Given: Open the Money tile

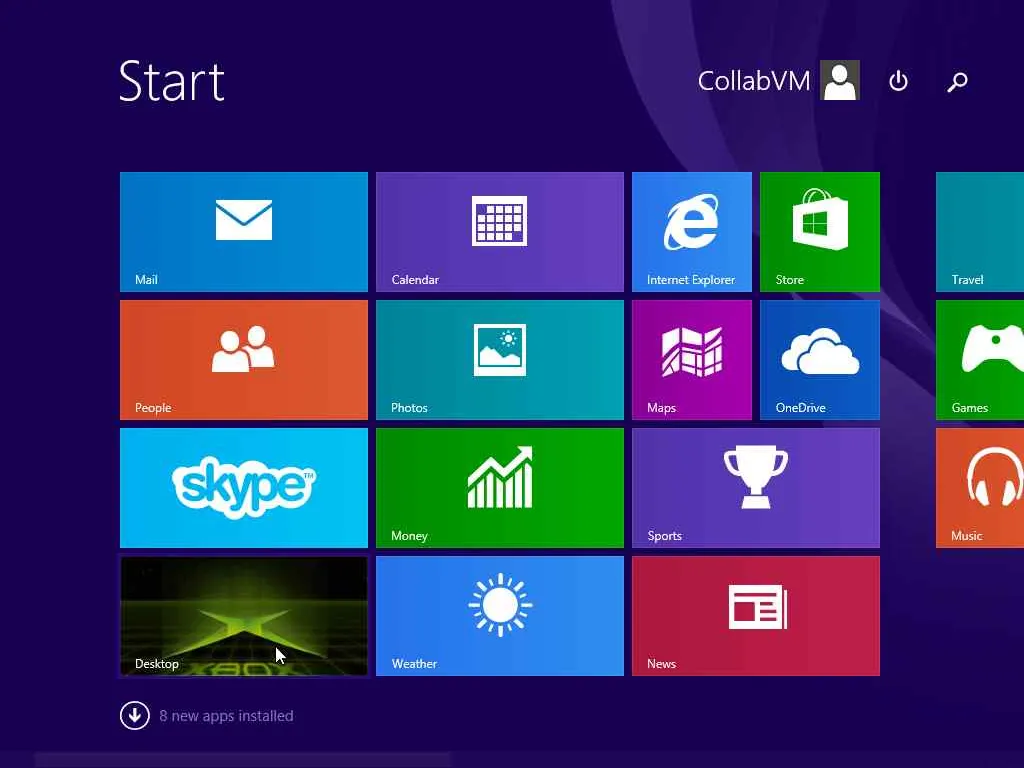Looking at the screenshot, I should click(500, 488).
